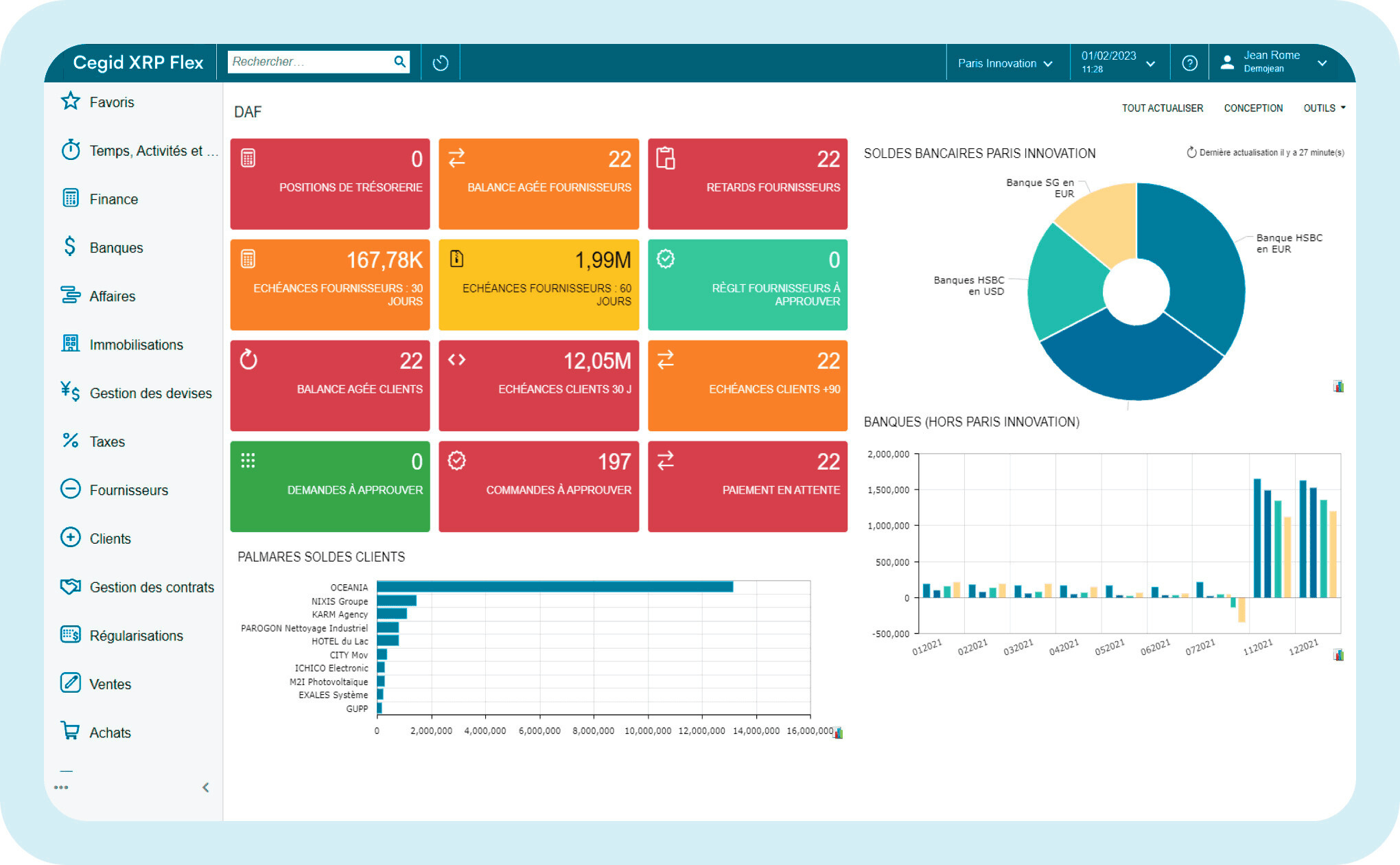Expand the Jean Rome user menu
The height and width of the screenshot is (865, 1400).
click(1274, 62)
